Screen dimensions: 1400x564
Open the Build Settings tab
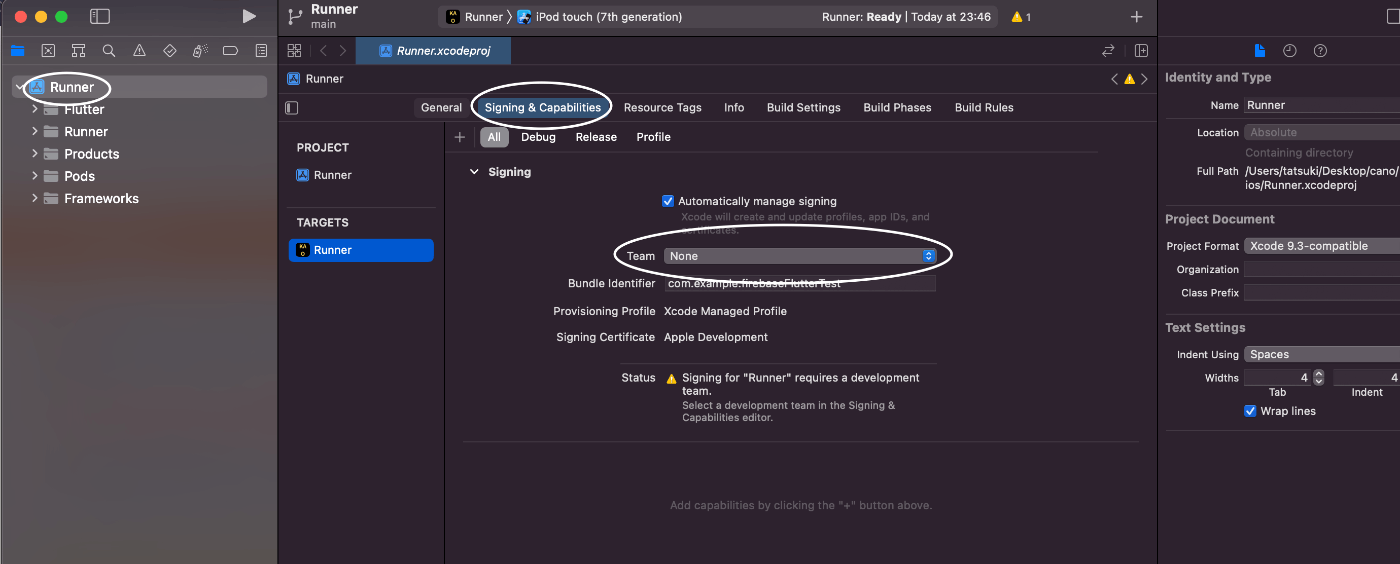(804, 108)
